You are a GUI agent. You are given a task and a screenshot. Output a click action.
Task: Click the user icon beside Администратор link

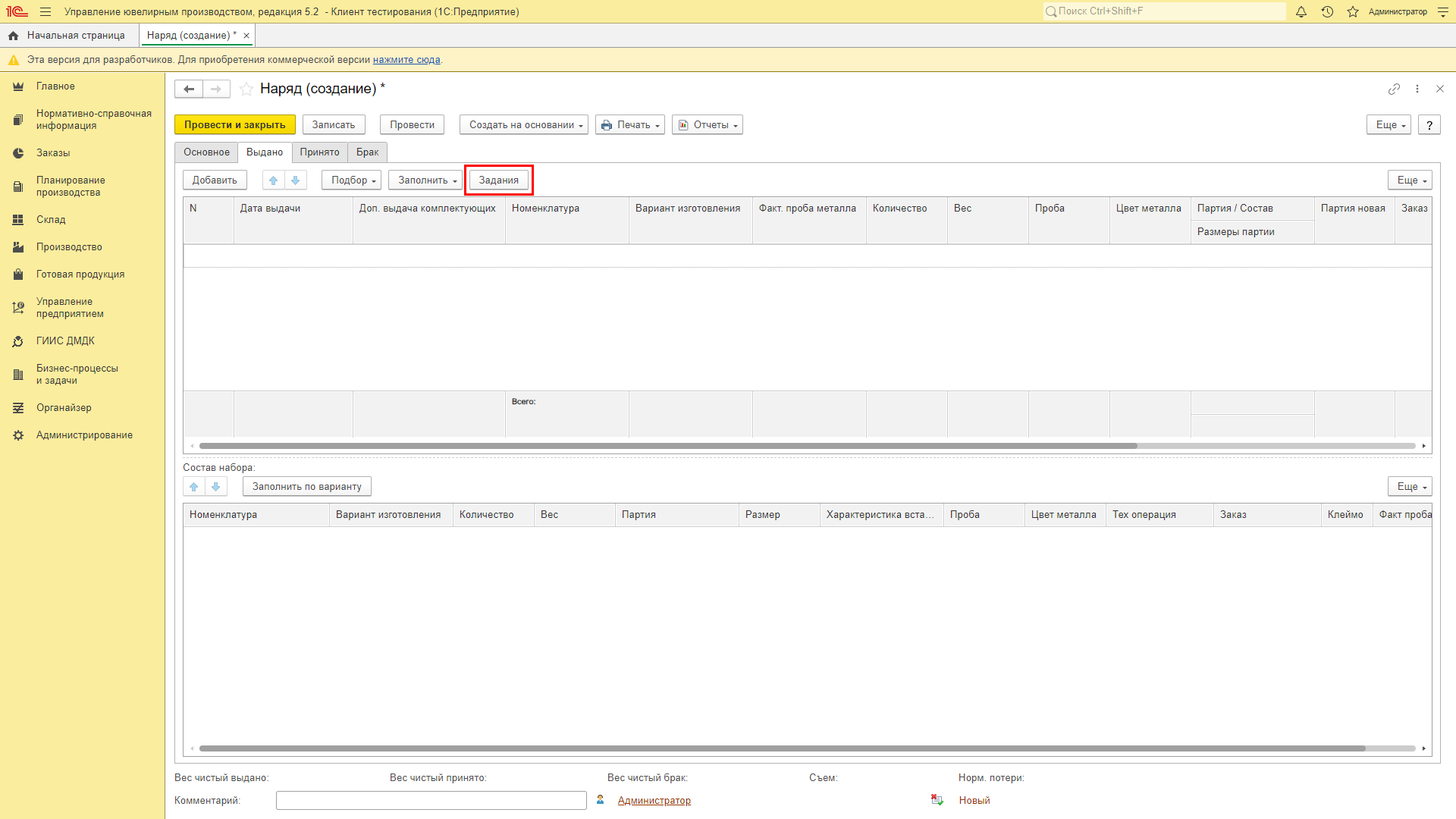click(600, 799)
